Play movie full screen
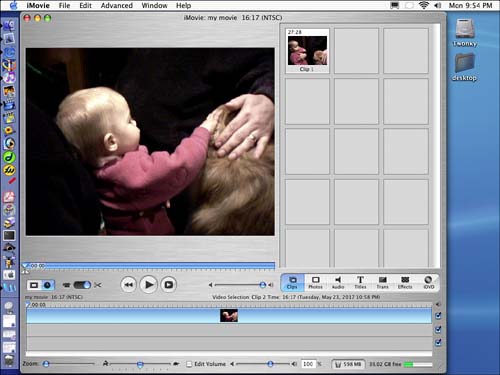This screenshot has height=375, width=500. click(x=169, y=285)
